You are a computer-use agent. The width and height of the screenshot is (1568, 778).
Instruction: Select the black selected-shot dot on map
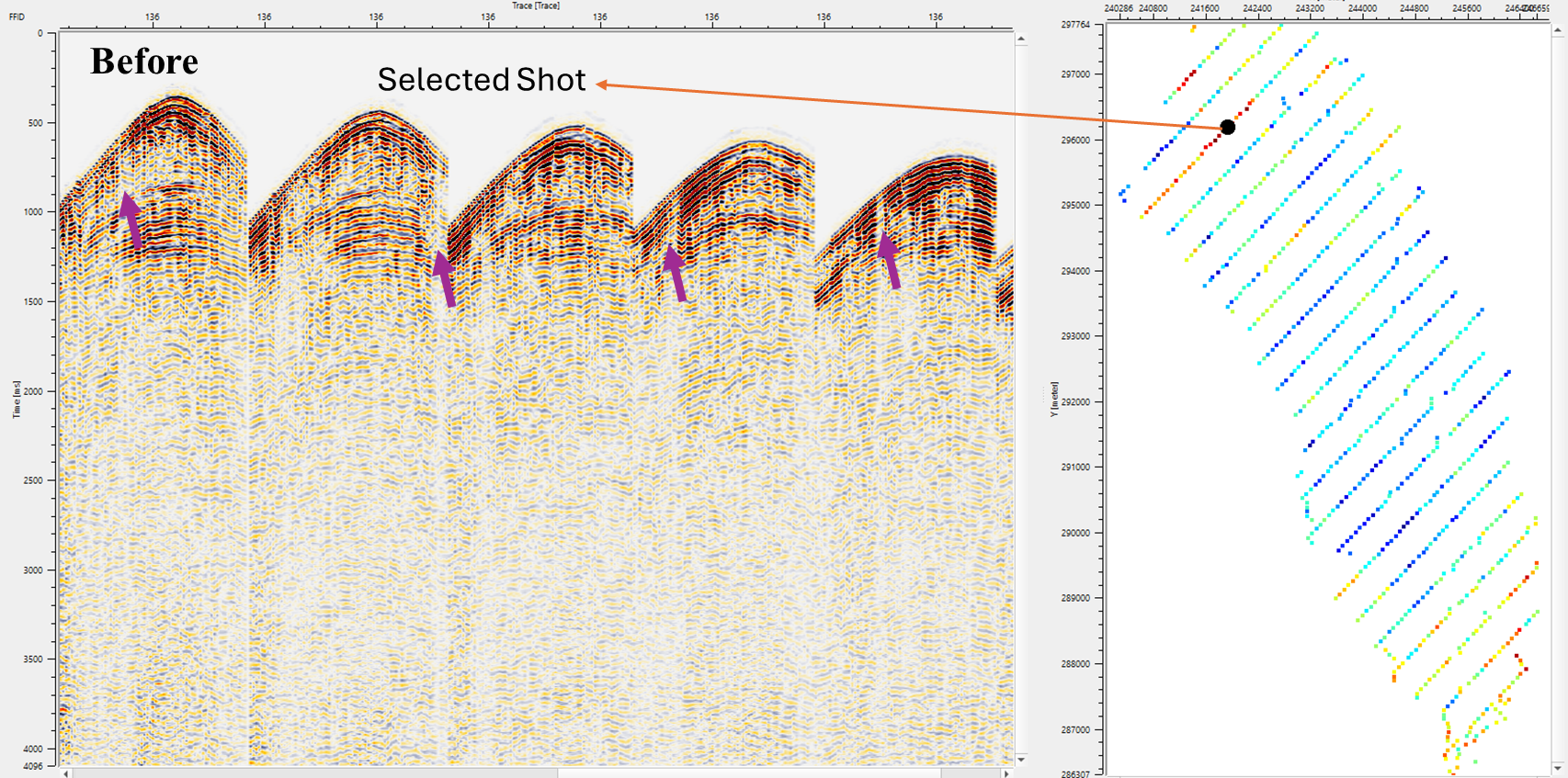coord(1228,127)
